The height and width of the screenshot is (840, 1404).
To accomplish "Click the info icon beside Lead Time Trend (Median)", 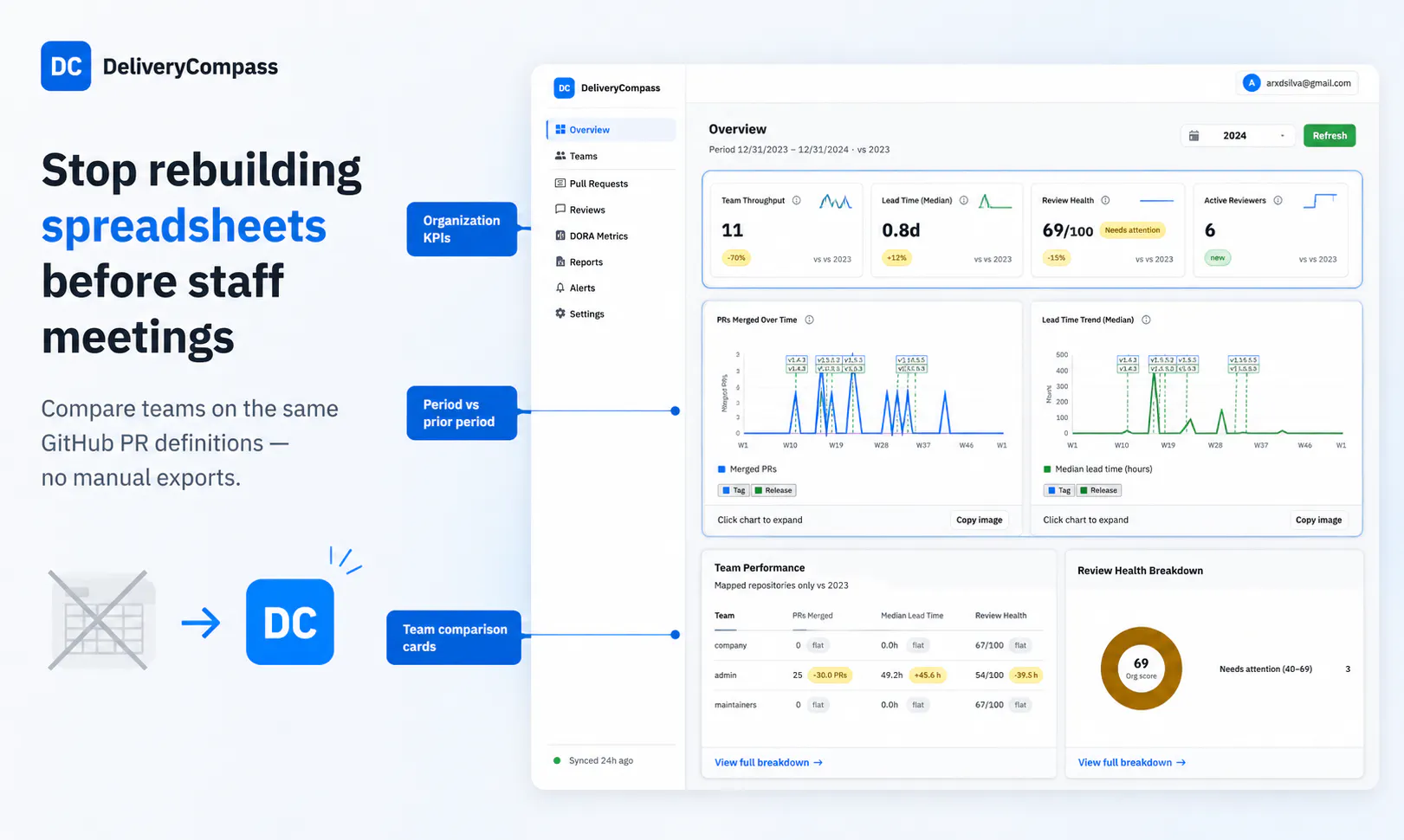I will point(1146,320).
